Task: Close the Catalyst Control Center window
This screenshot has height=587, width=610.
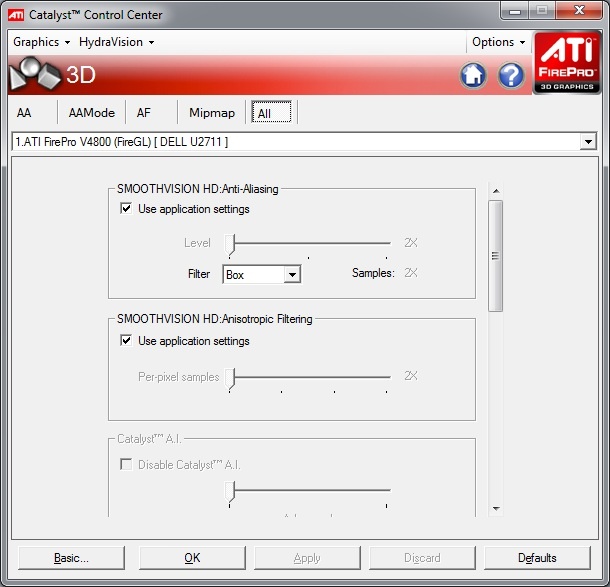Action: 579,11
